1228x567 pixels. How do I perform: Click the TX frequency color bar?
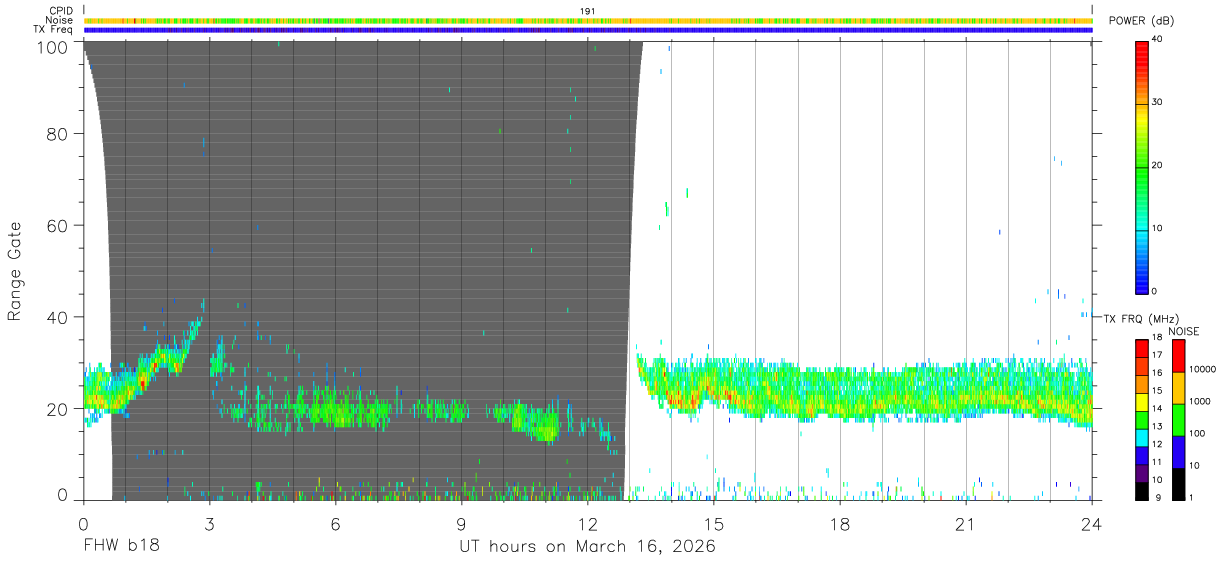coord(1141,419)
